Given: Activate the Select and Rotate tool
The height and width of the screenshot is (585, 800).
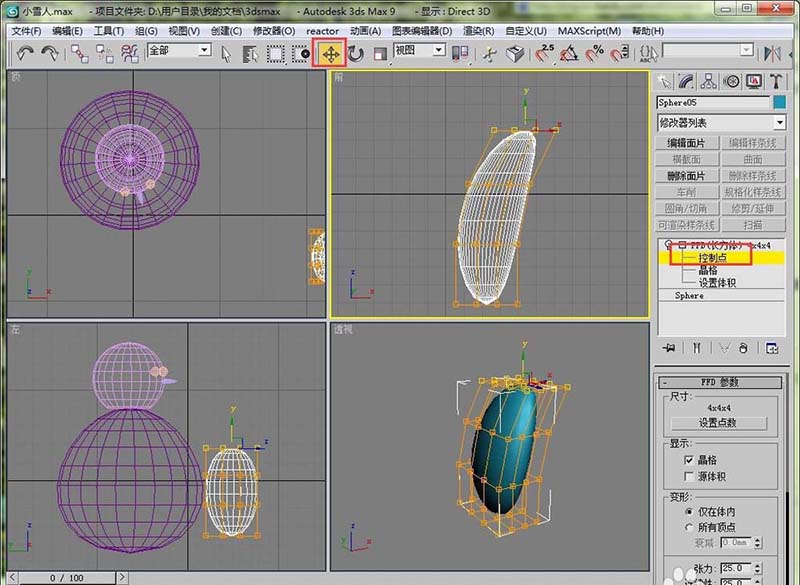Looking at the screenshot, I should 356,54.
